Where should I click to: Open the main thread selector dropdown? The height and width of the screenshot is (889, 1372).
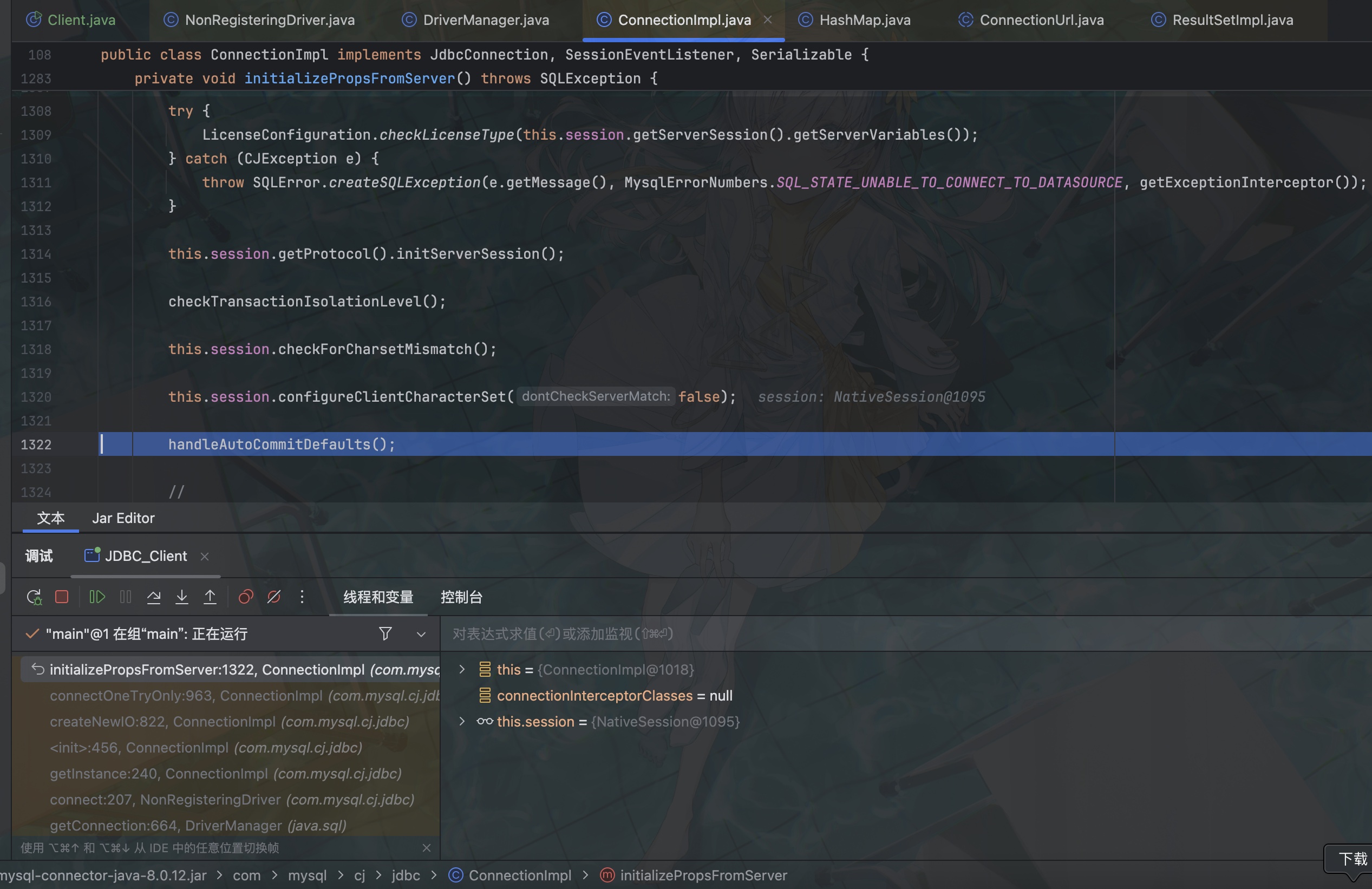point(421,634)
